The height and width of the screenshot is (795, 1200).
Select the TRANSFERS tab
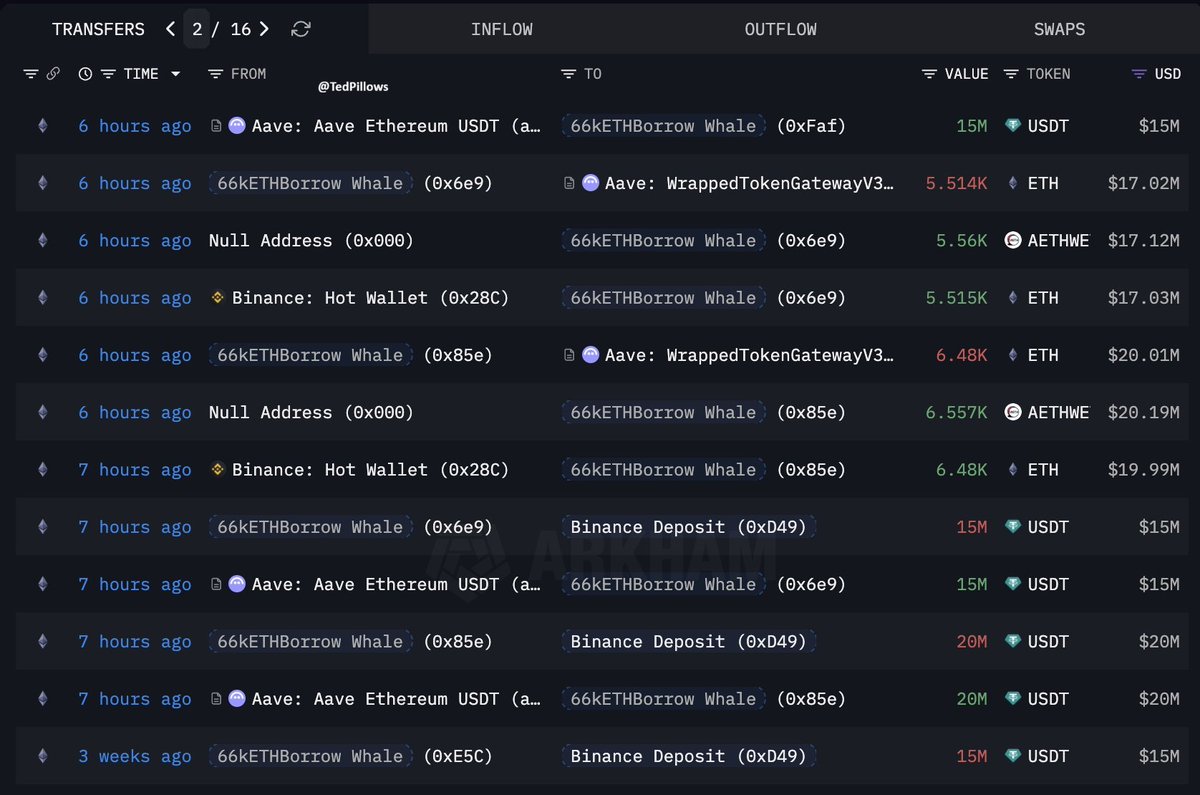tap(98, 29)
